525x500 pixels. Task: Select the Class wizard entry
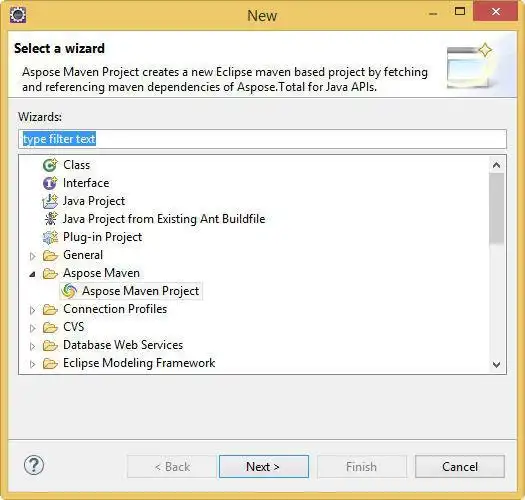point(77,165)
